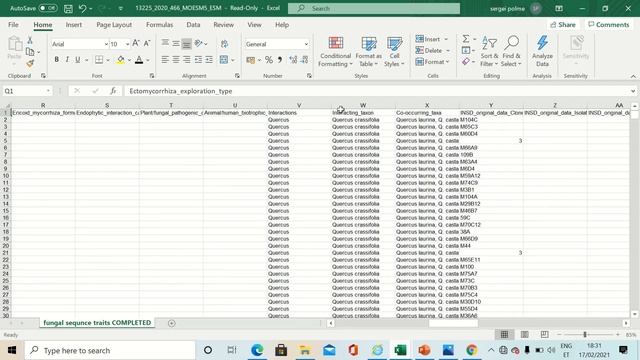The width and height of the screenshot is (640, 360).
Task: Click the Increase Decimal icon
Action: 293,60
